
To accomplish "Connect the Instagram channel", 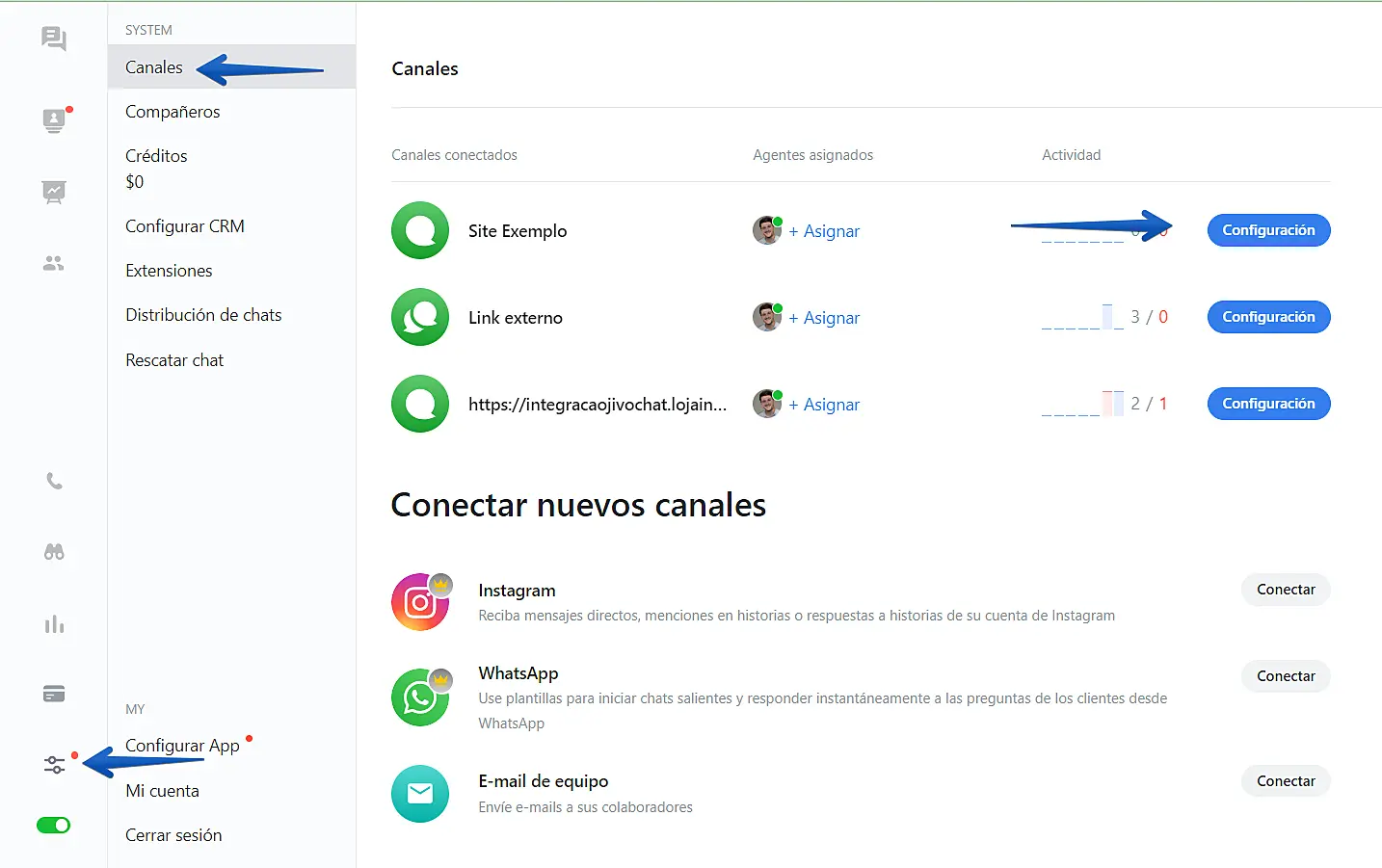I will (x=1286, y=590).
